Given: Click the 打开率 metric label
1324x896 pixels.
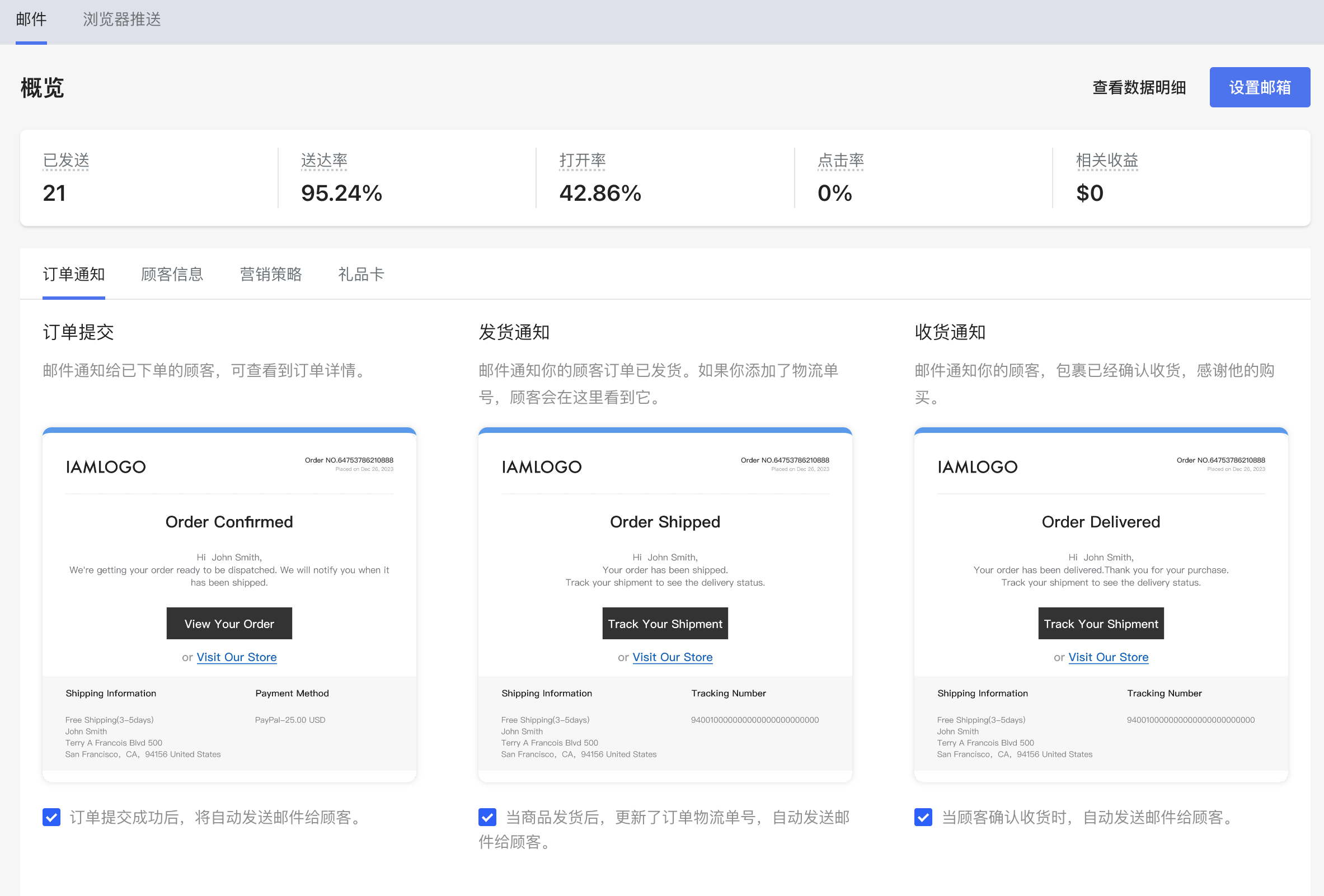Looking at the screenshot, I should coord(582,161).
